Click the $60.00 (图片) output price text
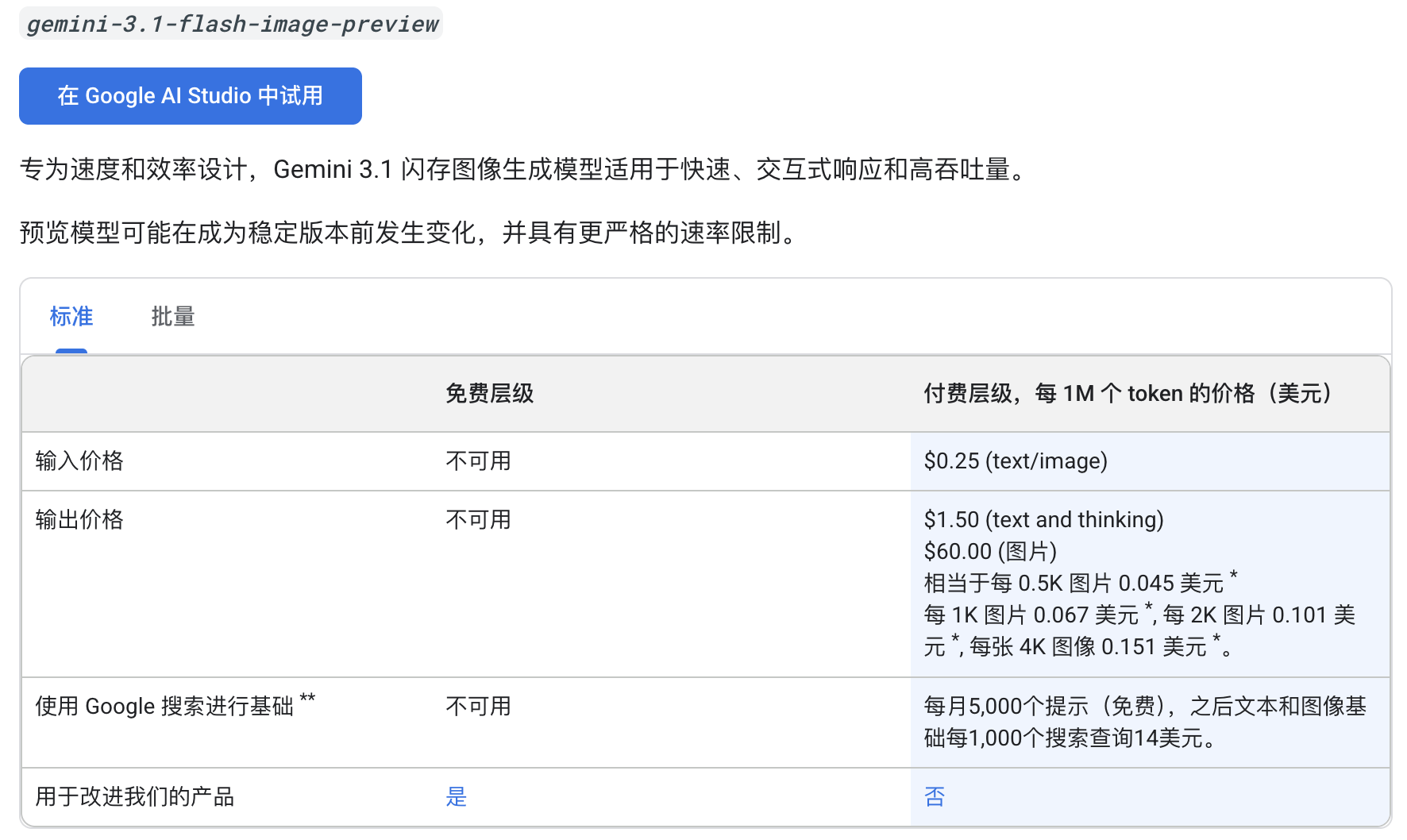 point(990,552)
